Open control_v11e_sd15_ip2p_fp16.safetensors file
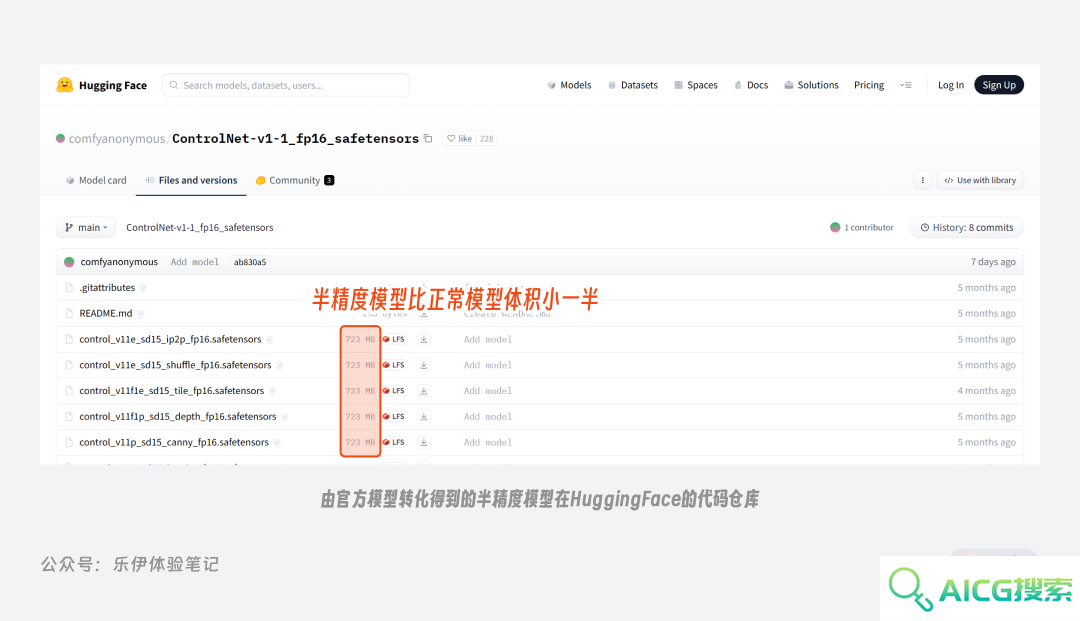 (170, 339)
